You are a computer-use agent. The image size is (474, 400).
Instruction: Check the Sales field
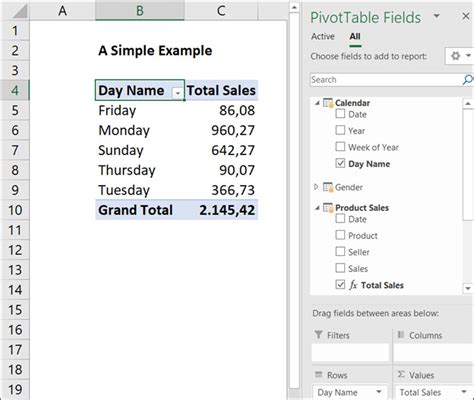point(340,268)
